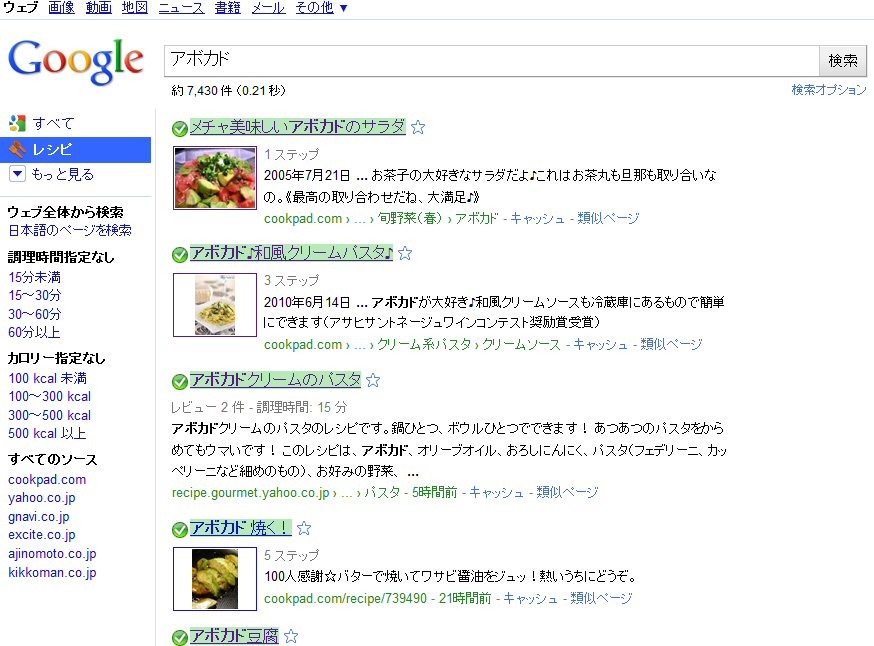This screenshot has height=646, width=874.
Task: Click the search box containing アボカド
Action: [x=491, y=61]
